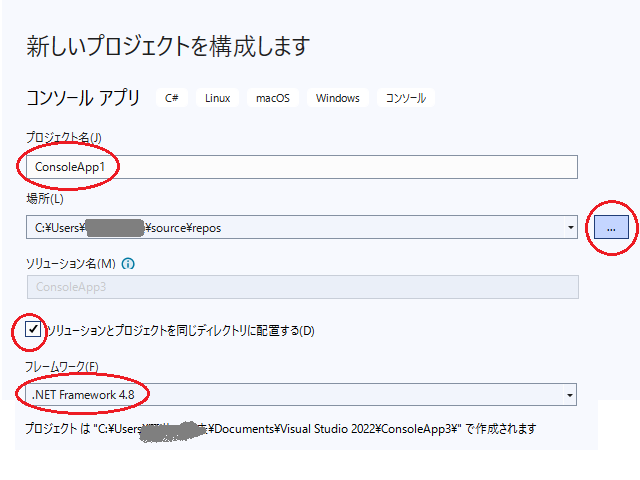Click the Linux tag

(x=217, y=98)
